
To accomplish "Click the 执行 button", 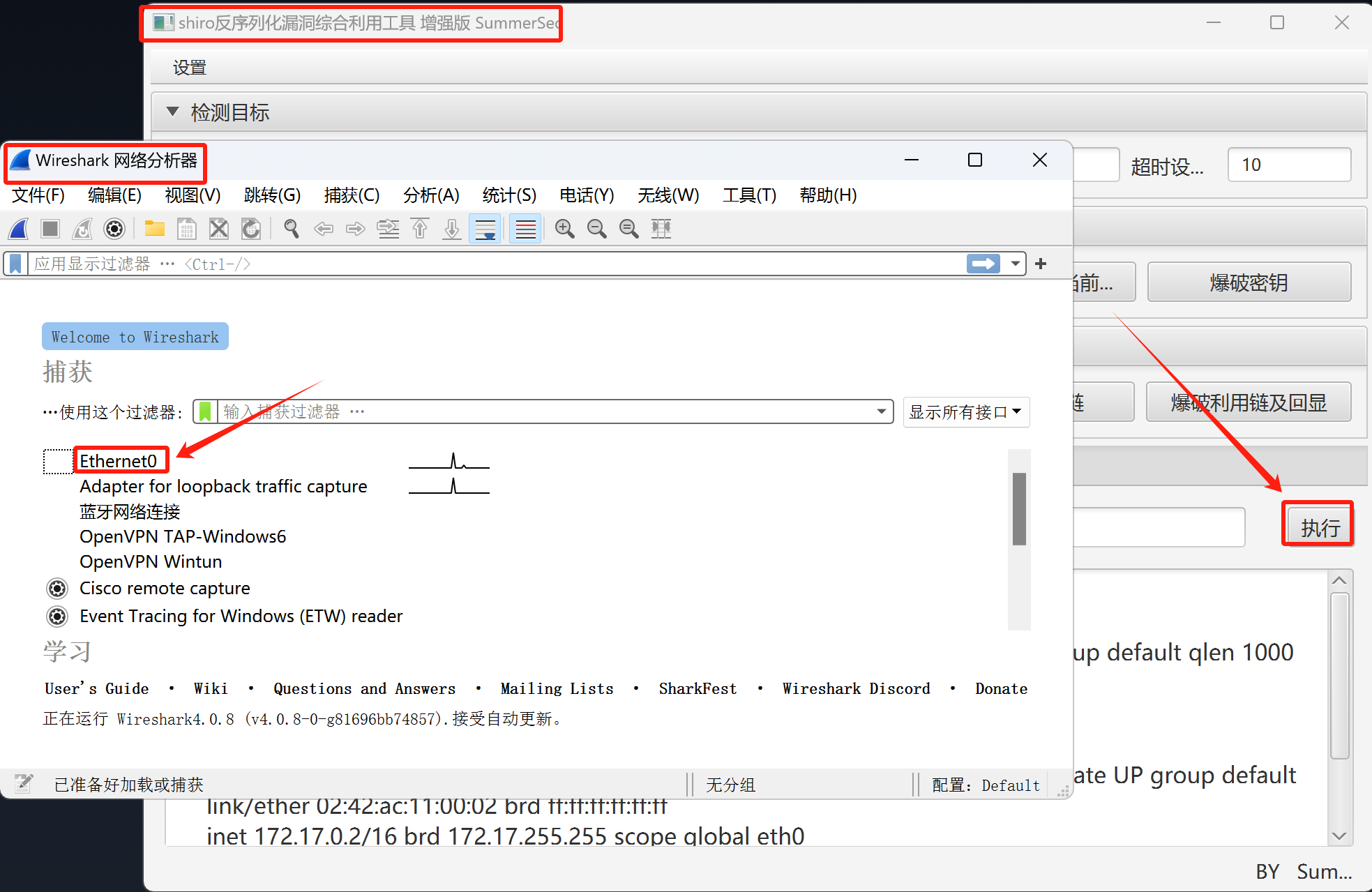I will [1319, 527].
